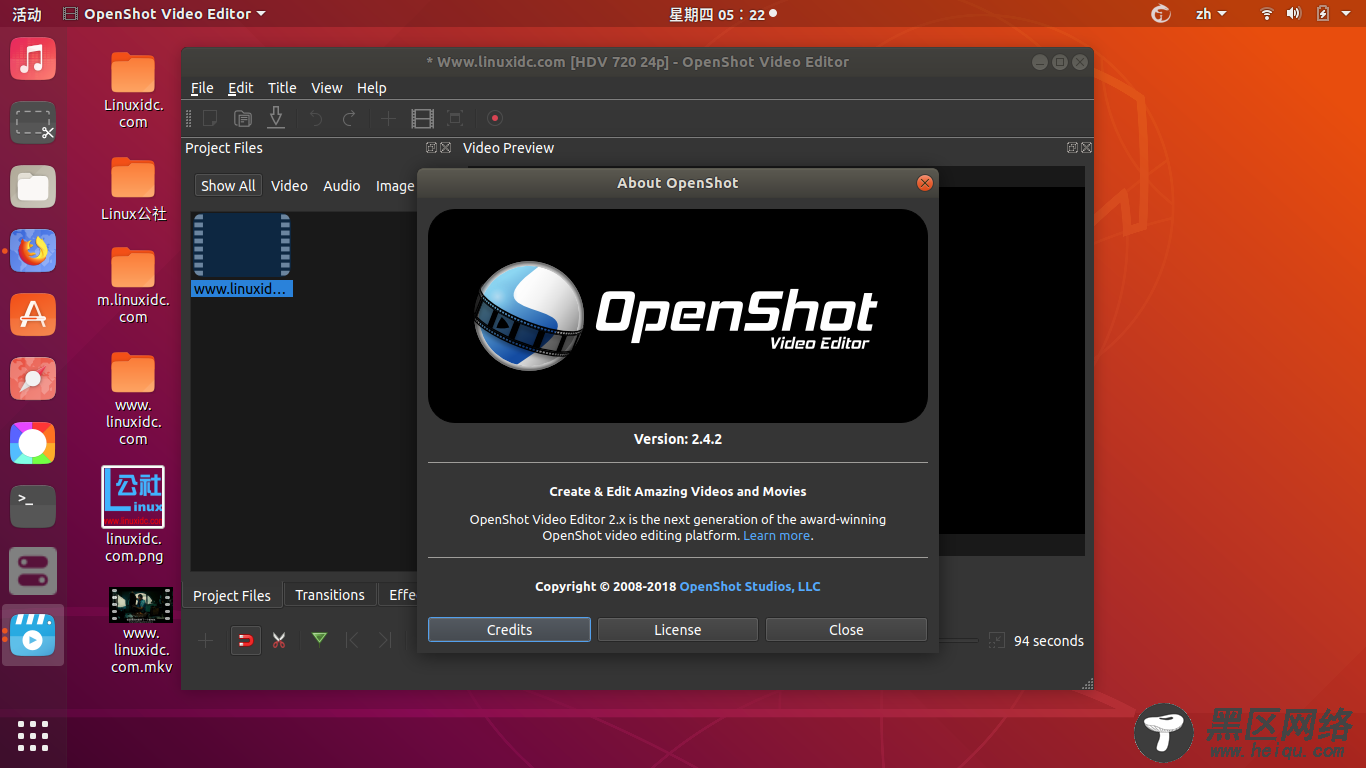This screenshot has height=768, width=1366.
Task: Click the 'Version: 2.4.2' text
Action: (x=678, y=439)
